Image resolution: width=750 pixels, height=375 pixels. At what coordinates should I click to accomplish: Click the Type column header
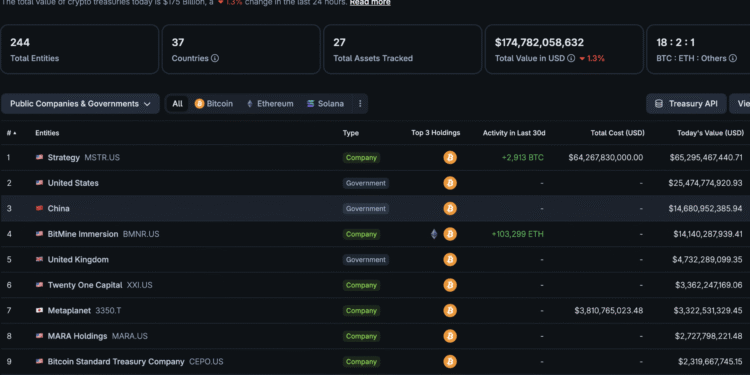351,133
